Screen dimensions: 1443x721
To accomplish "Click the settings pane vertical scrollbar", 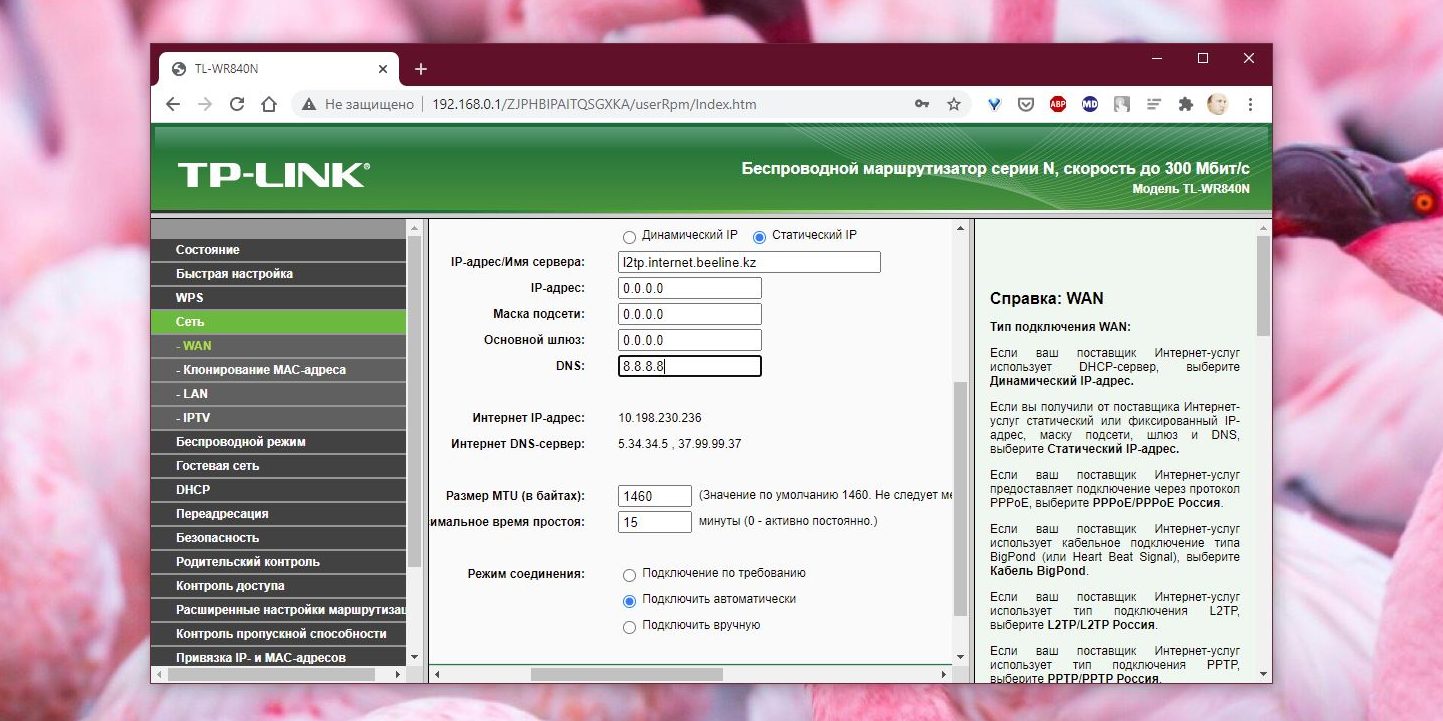I will pyautogui.click(x=960, y=498).
